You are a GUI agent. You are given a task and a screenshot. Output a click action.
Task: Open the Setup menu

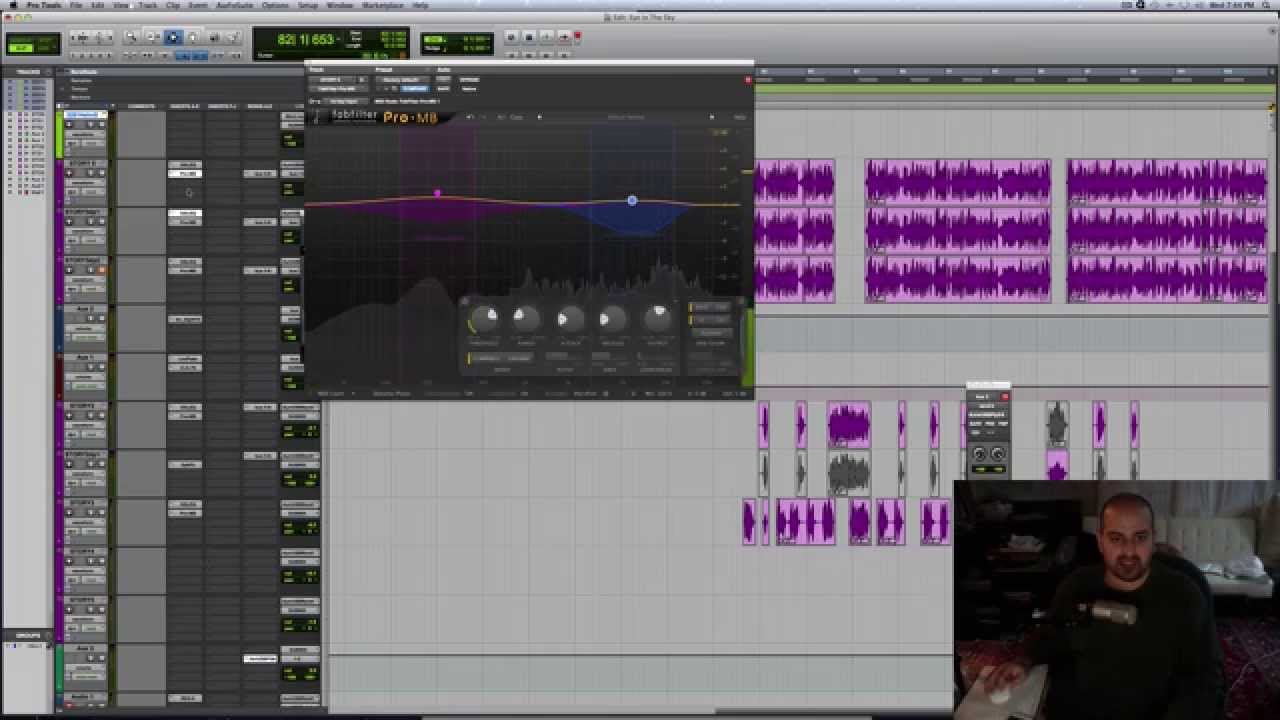(x=308, y=5)
